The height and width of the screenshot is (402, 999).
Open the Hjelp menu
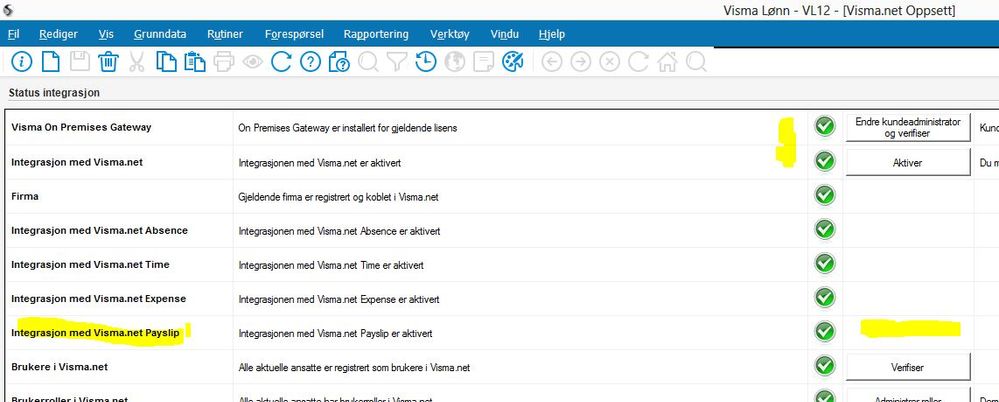pyautogui.click(x=552, y=34)
